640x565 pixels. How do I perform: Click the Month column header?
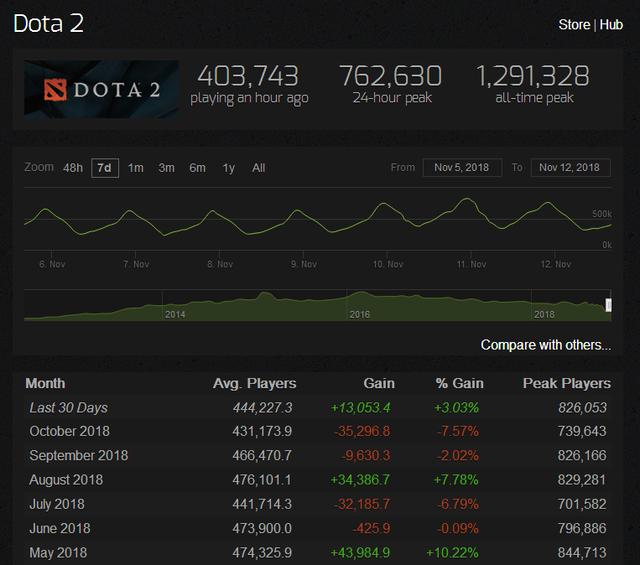tap(45, 383)
